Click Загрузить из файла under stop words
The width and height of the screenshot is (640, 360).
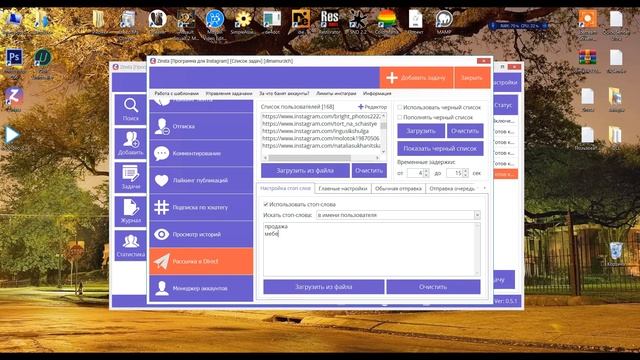(x=324, y=287)
